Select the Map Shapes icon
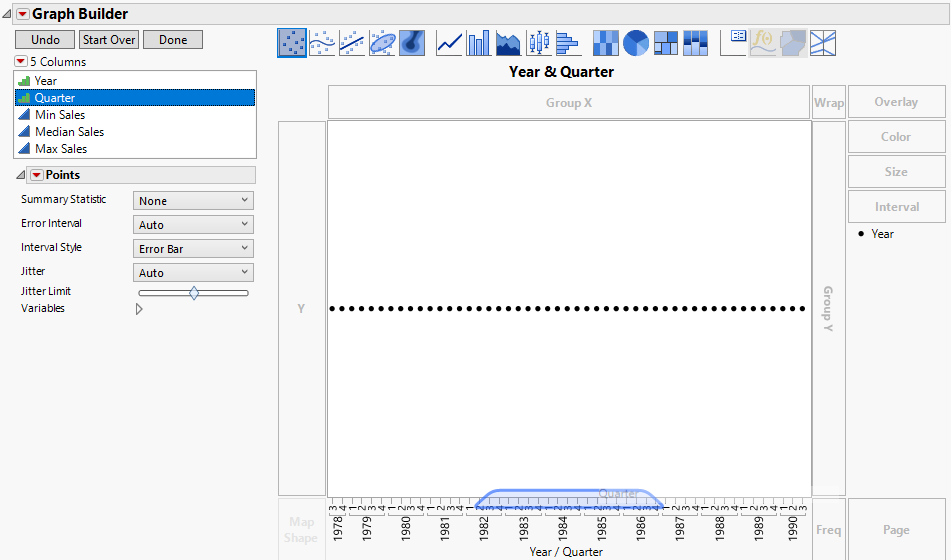 click(793, 43)
